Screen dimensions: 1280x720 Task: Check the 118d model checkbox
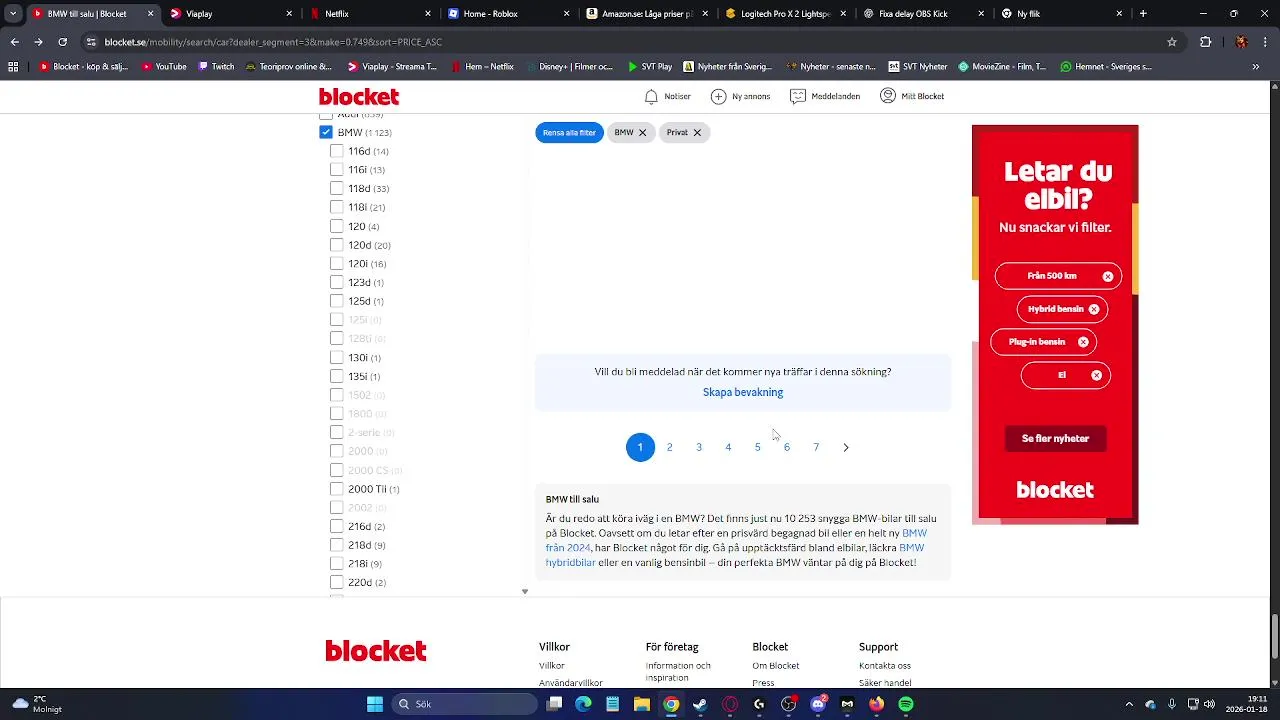(x=337, y=188)
